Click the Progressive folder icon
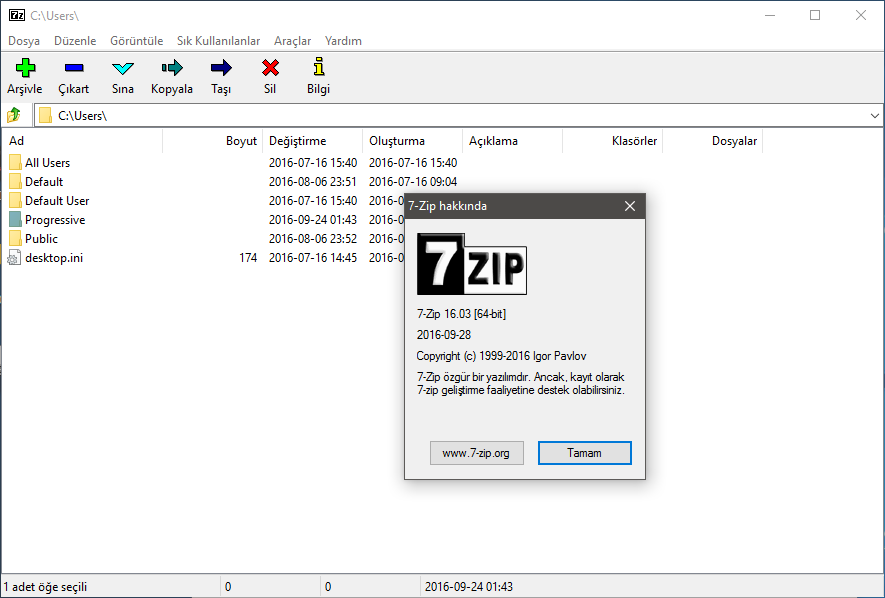Screen dimensions: 885x598 pyautogui.click(x=15, y=219)
